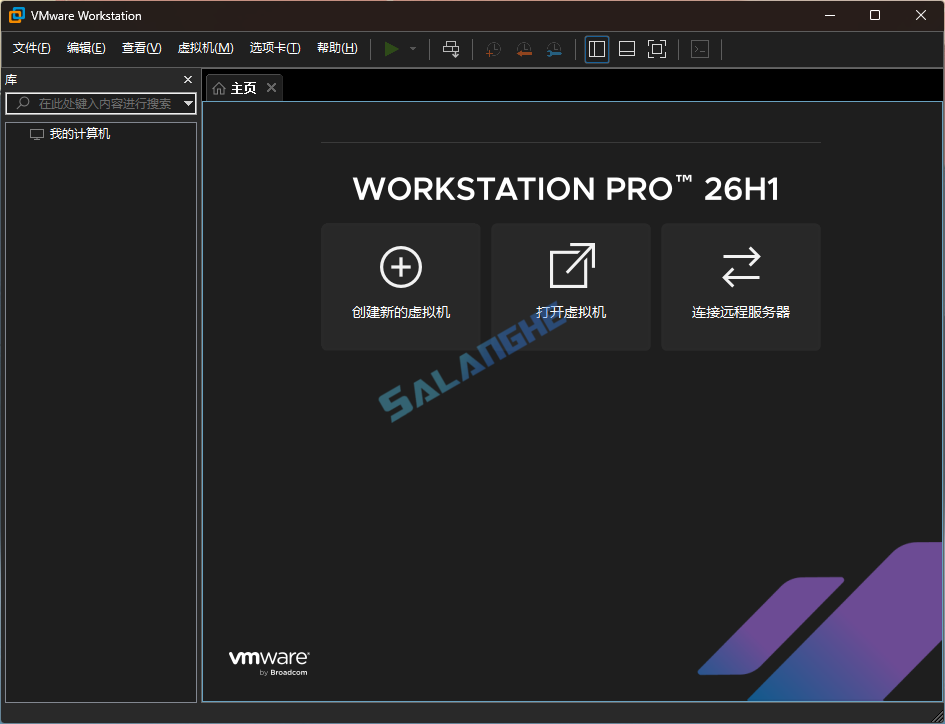
Task: Click the console view terminal icon
Action: (x=700, y=49)
